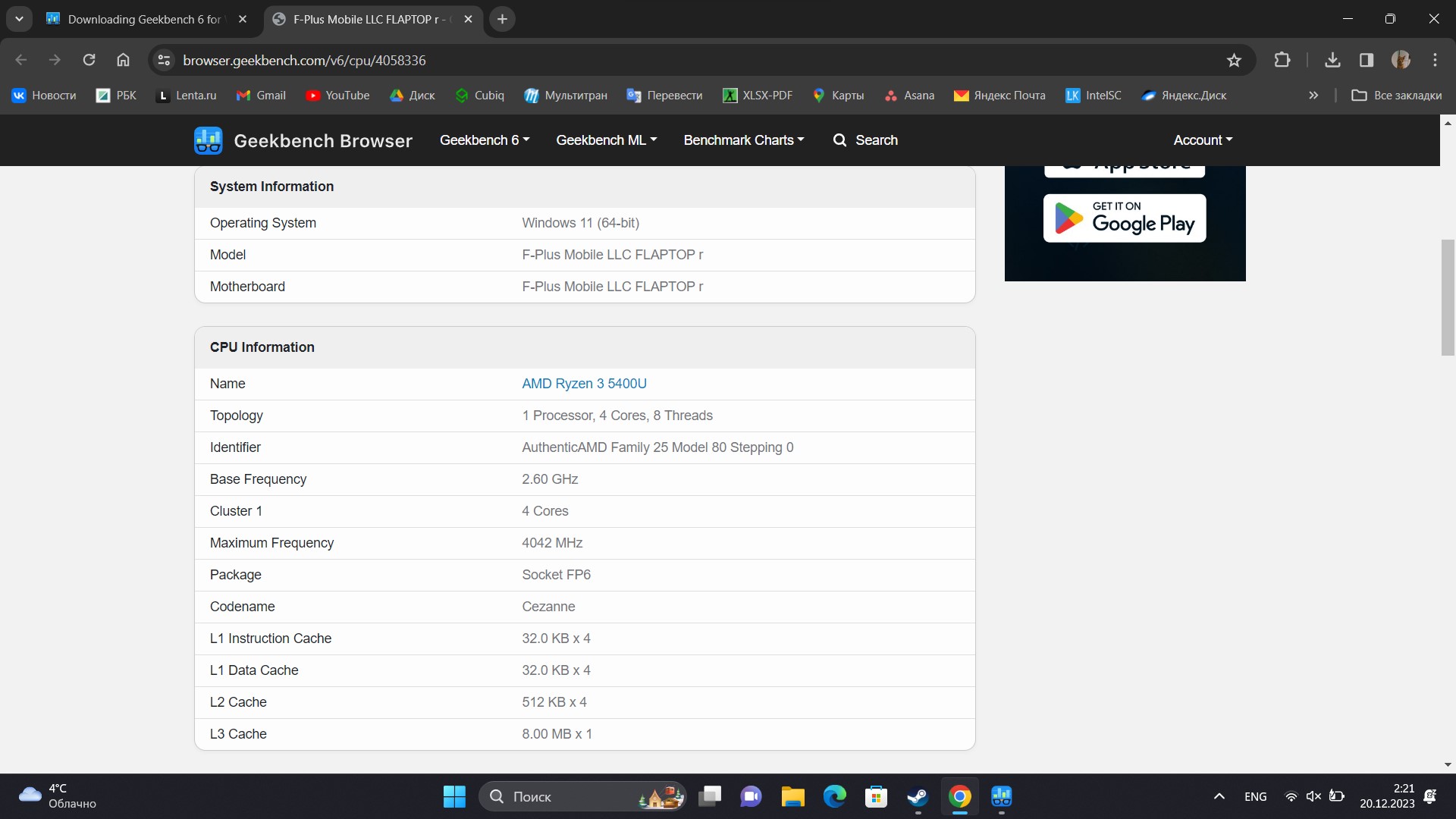This screenshot has height=819, width=1456.
Task: Toggle the Chrome side panel icon
Action: pos(1367,60)
